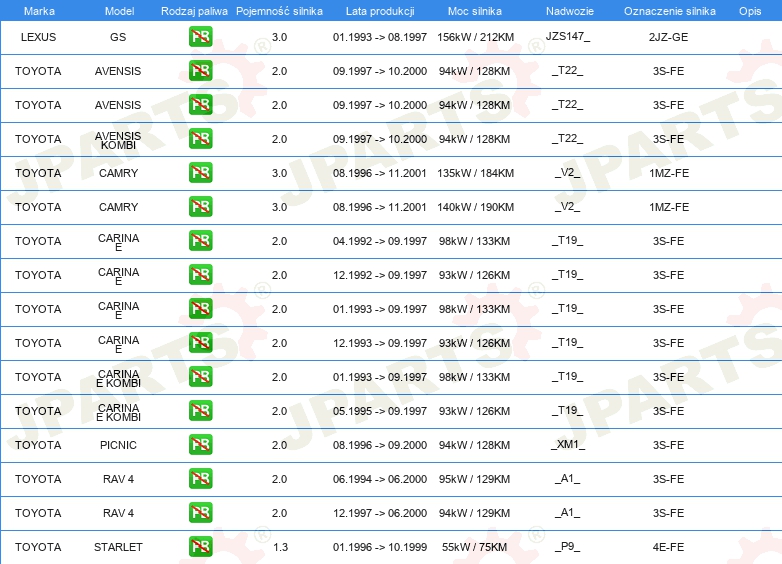Viewport: 782px width, 564px height.
Task: Select the 95kW / 129KM power cell
Action: pos(474,479)
